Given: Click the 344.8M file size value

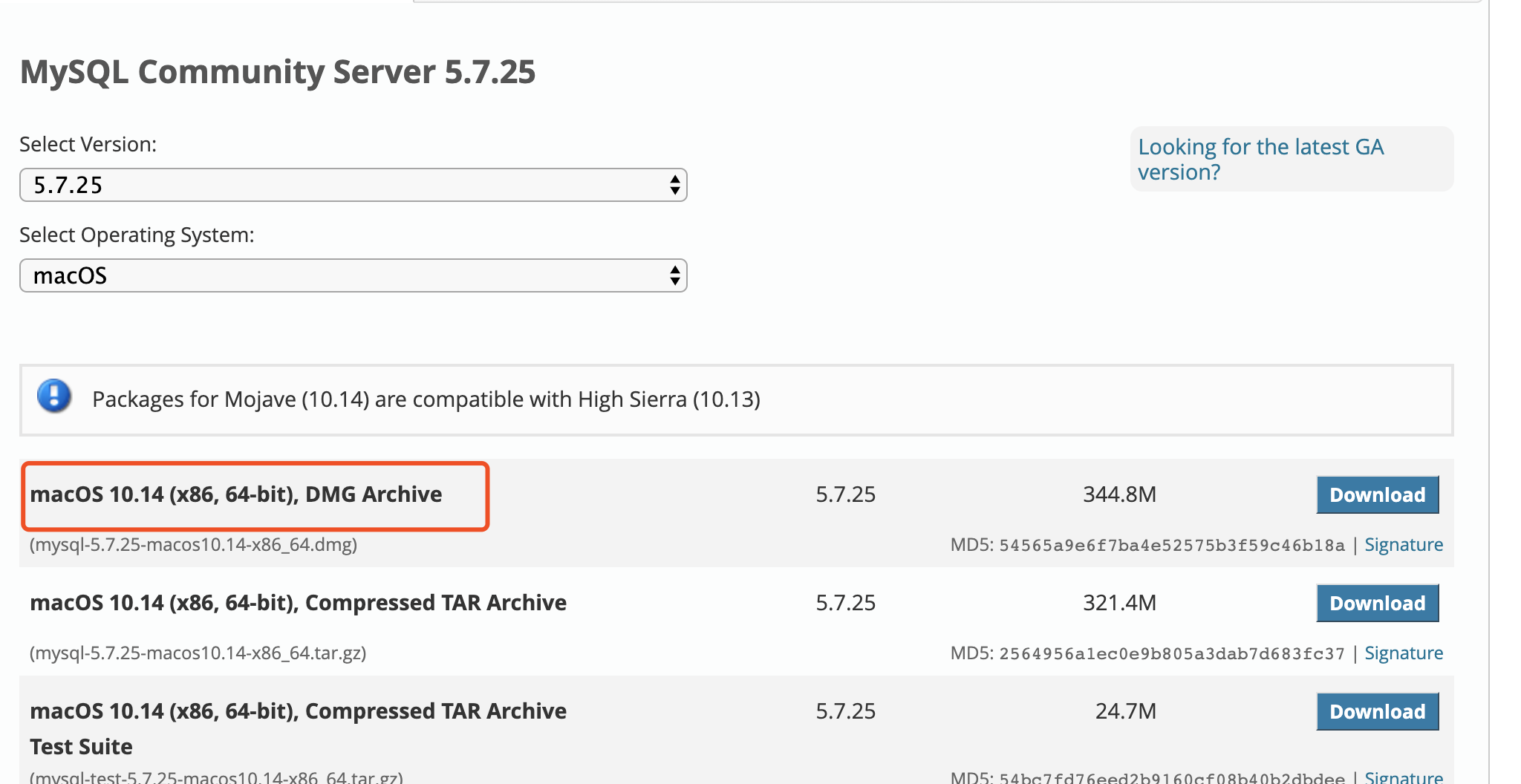Looking at the screenshot, I should pos(1119,494).
